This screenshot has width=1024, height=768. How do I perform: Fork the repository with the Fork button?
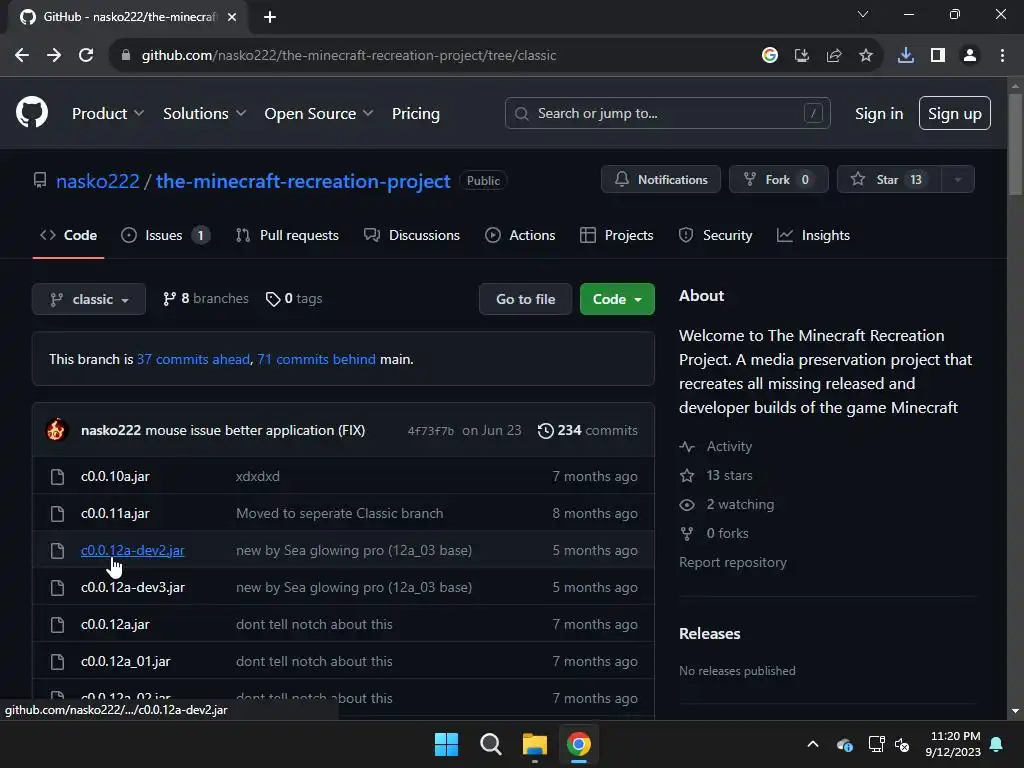[x=778, y=180]
